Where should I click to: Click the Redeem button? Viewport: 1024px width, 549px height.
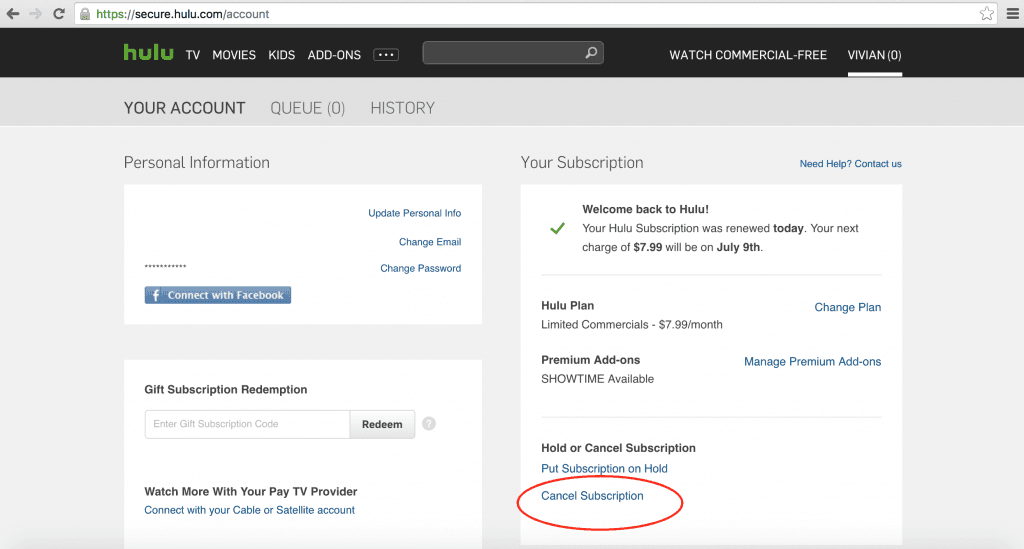click(x=382, y=424)
